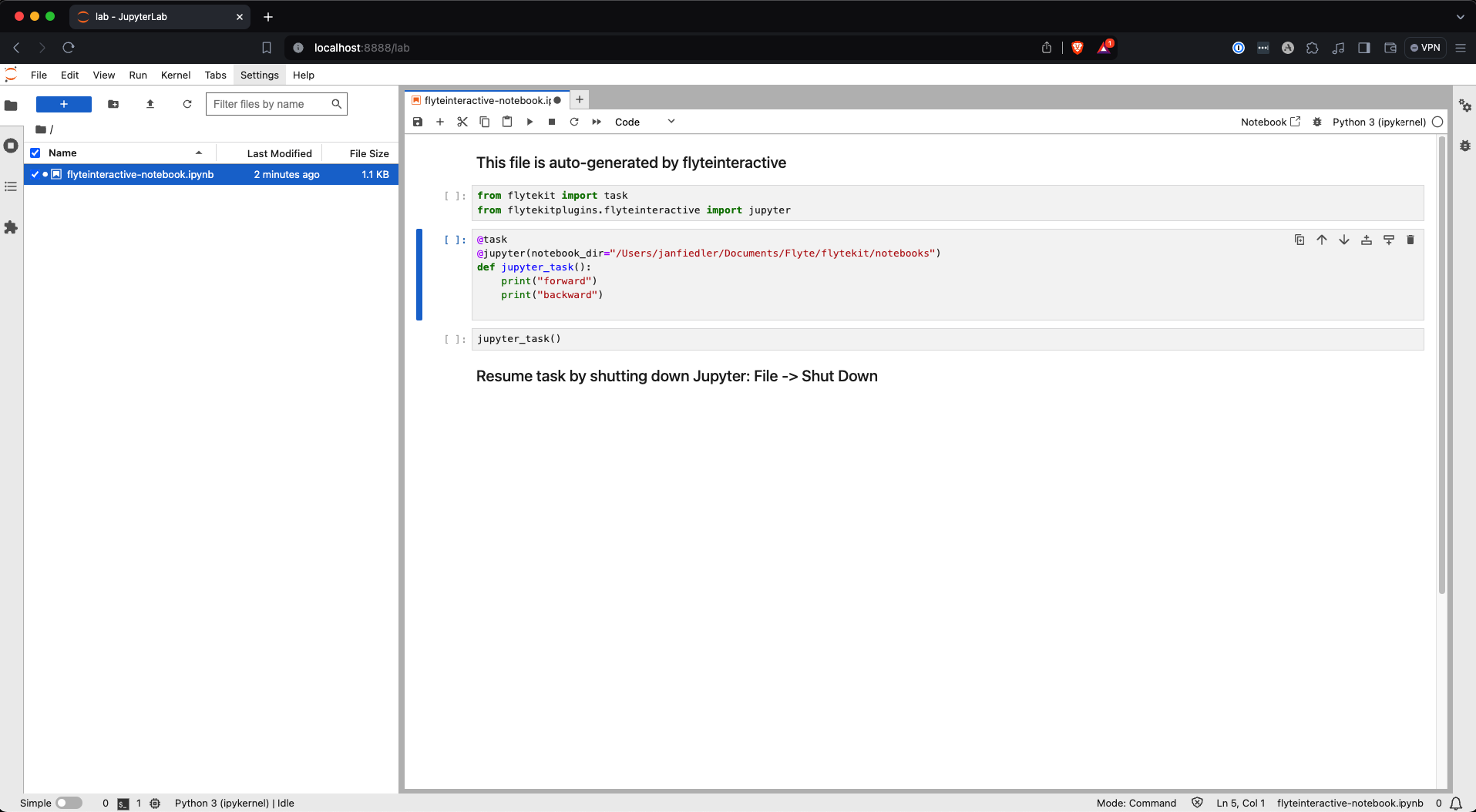Duplicate the active cell
Screen dimensions: 1476x812
[x=1299, y=240]
